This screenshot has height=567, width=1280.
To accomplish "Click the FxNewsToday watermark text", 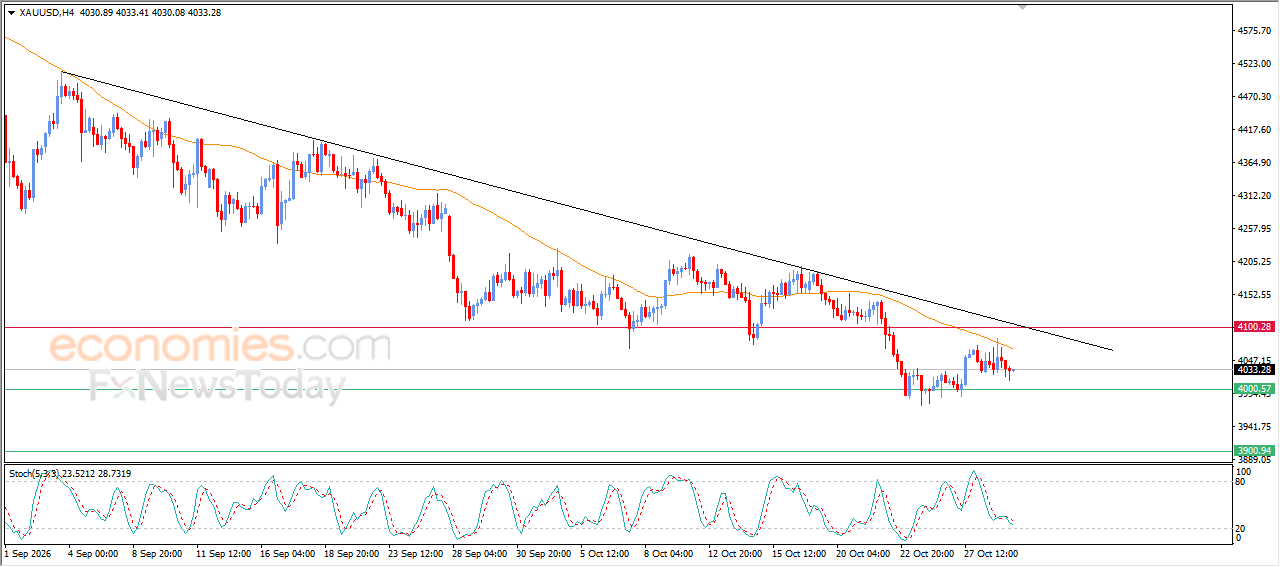I will [217, 386].
